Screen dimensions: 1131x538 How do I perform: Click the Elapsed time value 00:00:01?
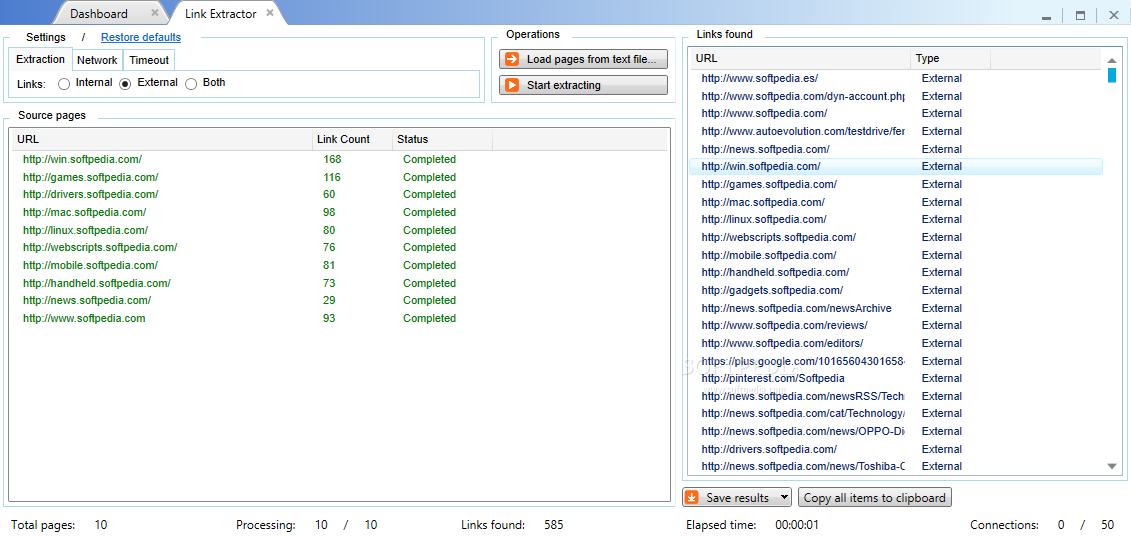click(796, 525)
